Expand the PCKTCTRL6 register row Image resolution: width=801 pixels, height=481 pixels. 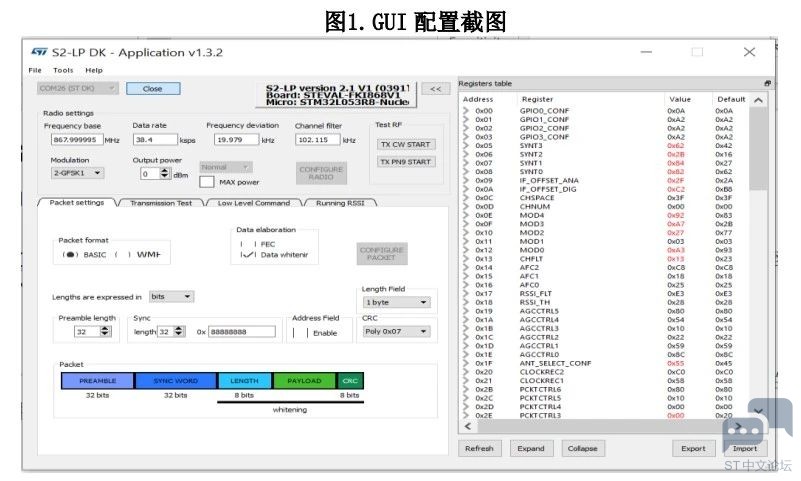pos(466,389)
